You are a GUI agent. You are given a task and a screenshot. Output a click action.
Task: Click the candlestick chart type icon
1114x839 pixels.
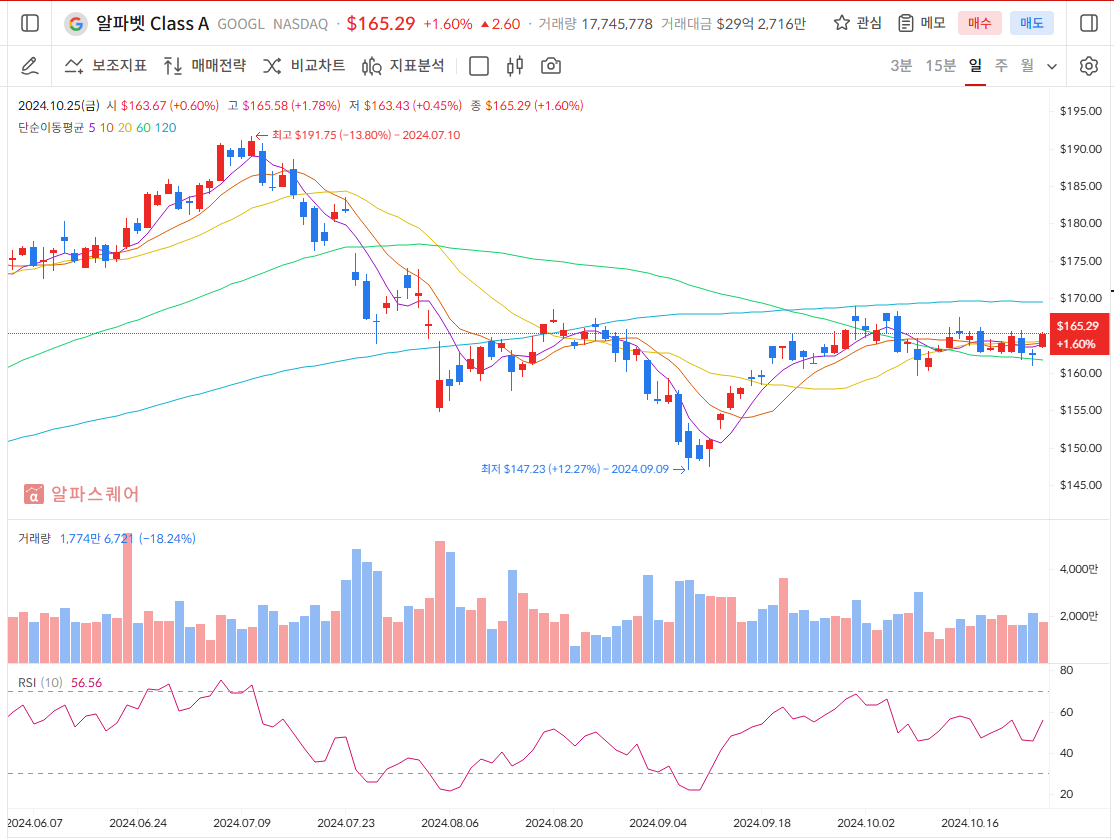(x=515, y=66)
